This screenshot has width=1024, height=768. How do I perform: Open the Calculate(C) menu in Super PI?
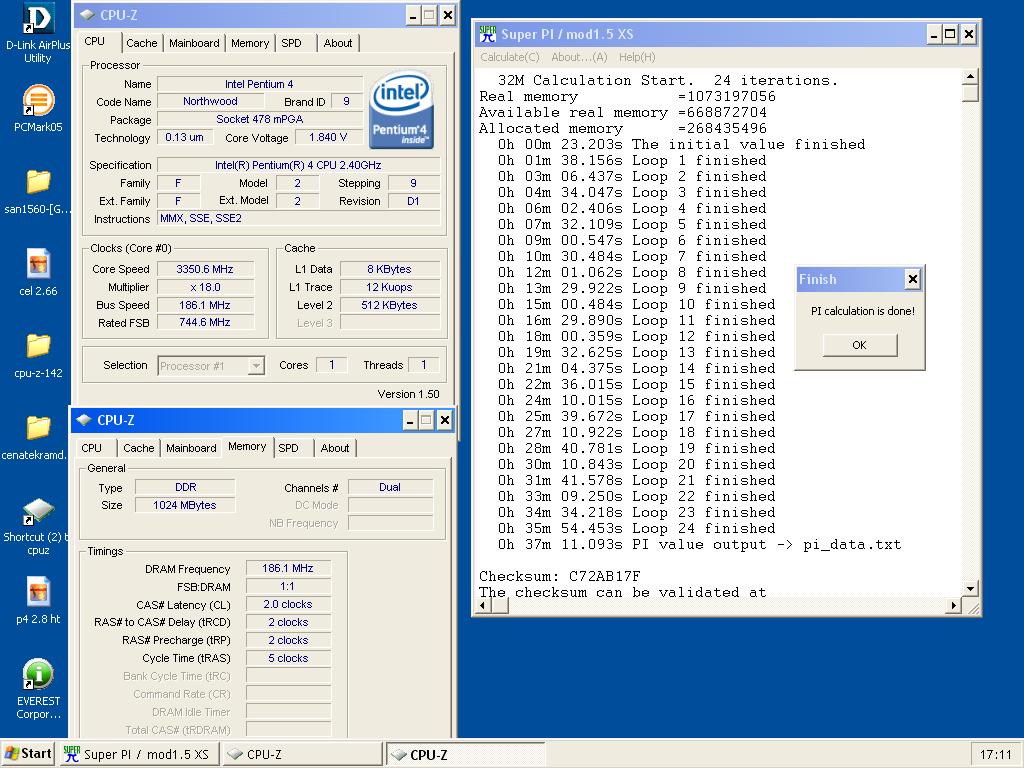510,57
